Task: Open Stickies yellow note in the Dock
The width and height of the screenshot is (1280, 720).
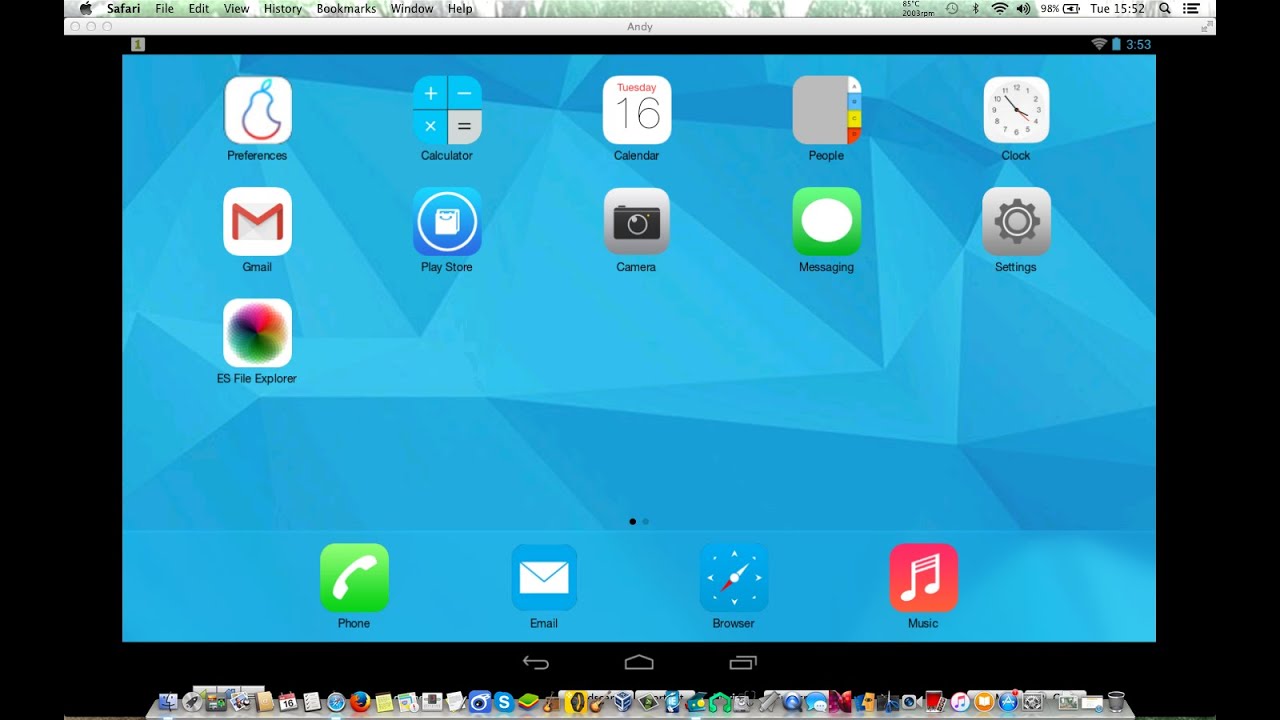Action: coord(384,702)
